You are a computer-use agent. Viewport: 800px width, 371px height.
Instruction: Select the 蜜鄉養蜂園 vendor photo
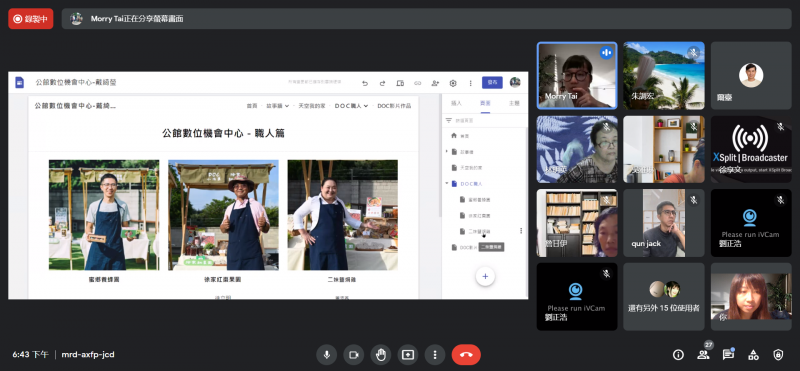coord(104,215)
